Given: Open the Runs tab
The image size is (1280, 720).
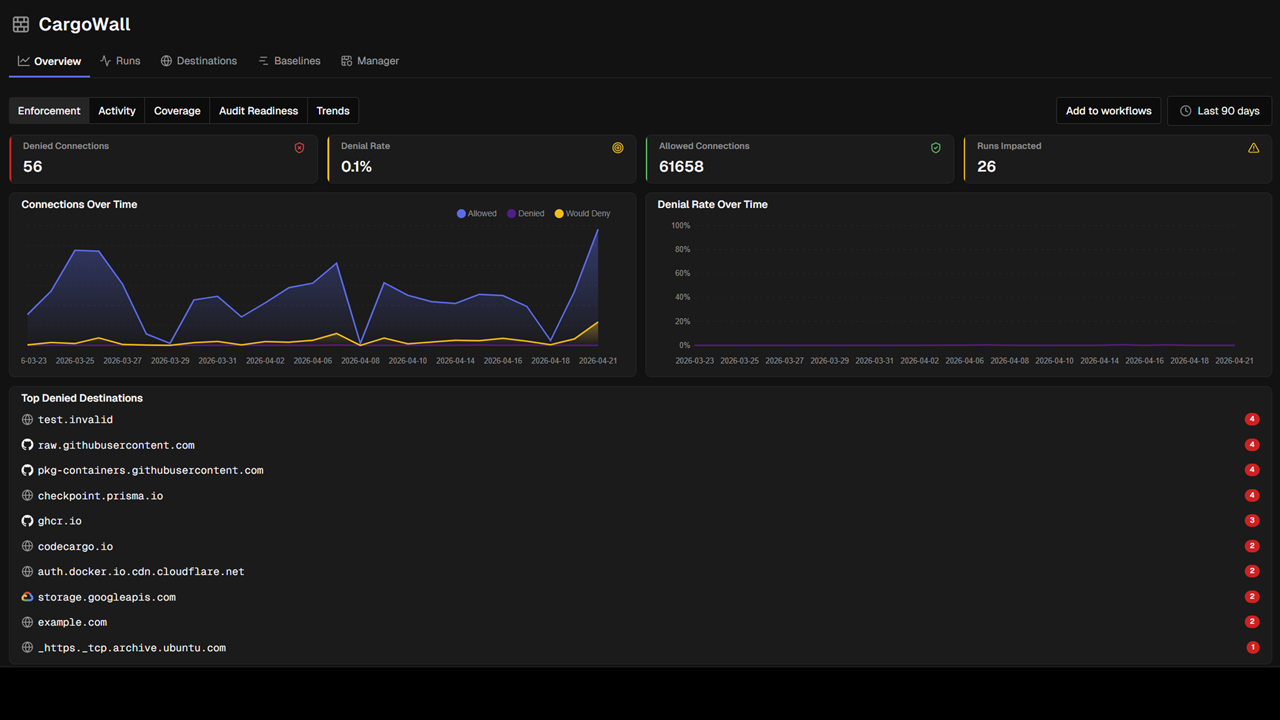Looking at the screenshot, I should [120, 61].
